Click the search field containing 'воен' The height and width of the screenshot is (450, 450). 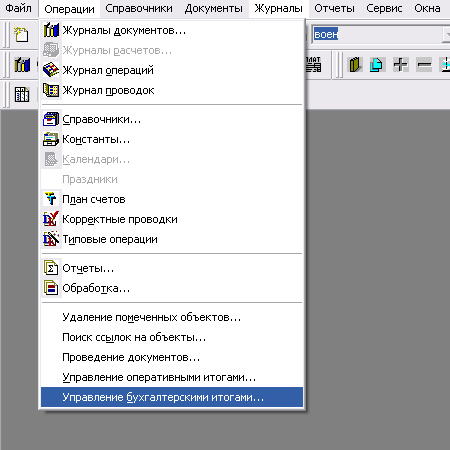[x=377, y=34]
